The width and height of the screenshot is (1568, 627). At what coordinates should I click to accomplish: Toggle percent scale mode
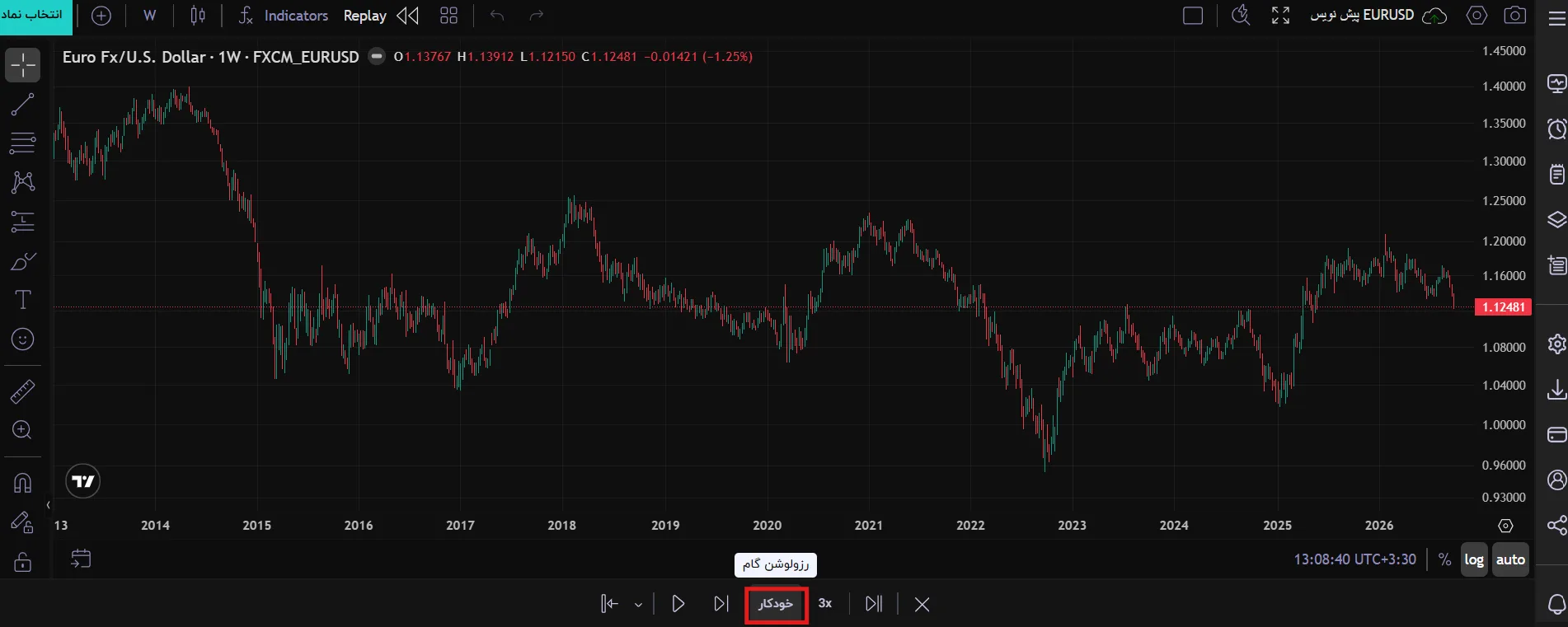(1444, 559)
